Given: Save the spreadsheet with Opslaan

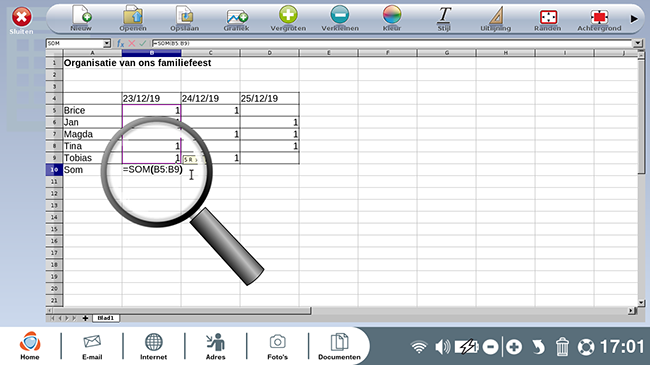Looking at the screenshot, I should click(184, 18).
